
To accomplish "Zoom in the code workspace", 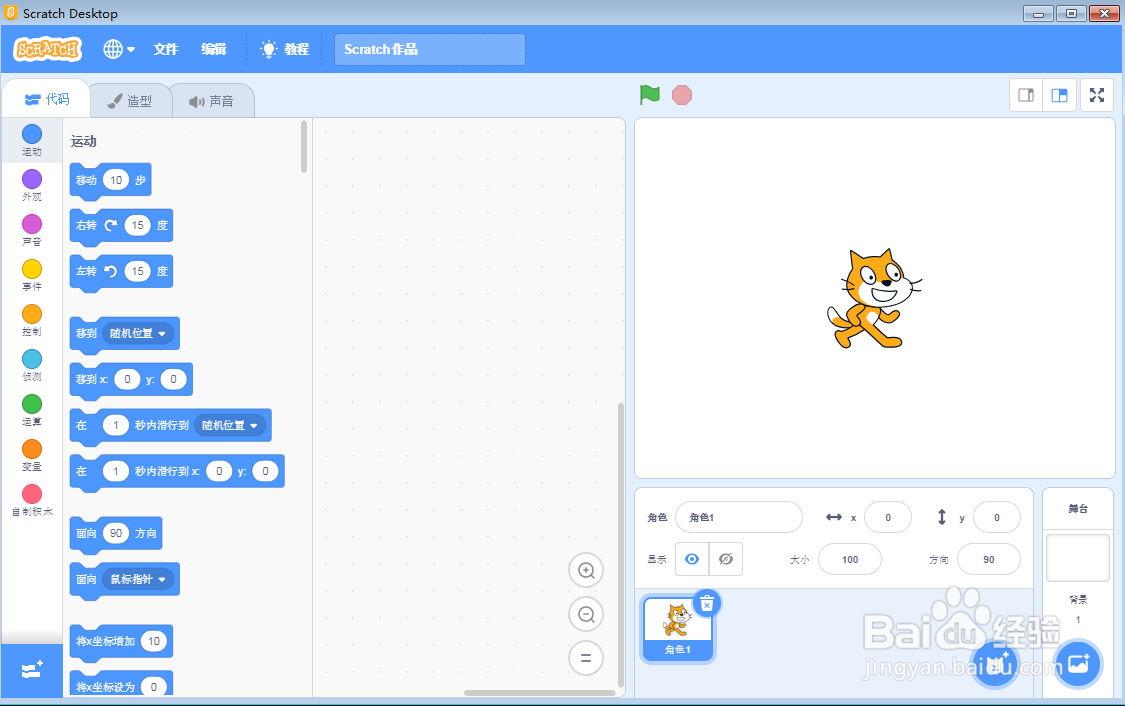I will 586,571.
